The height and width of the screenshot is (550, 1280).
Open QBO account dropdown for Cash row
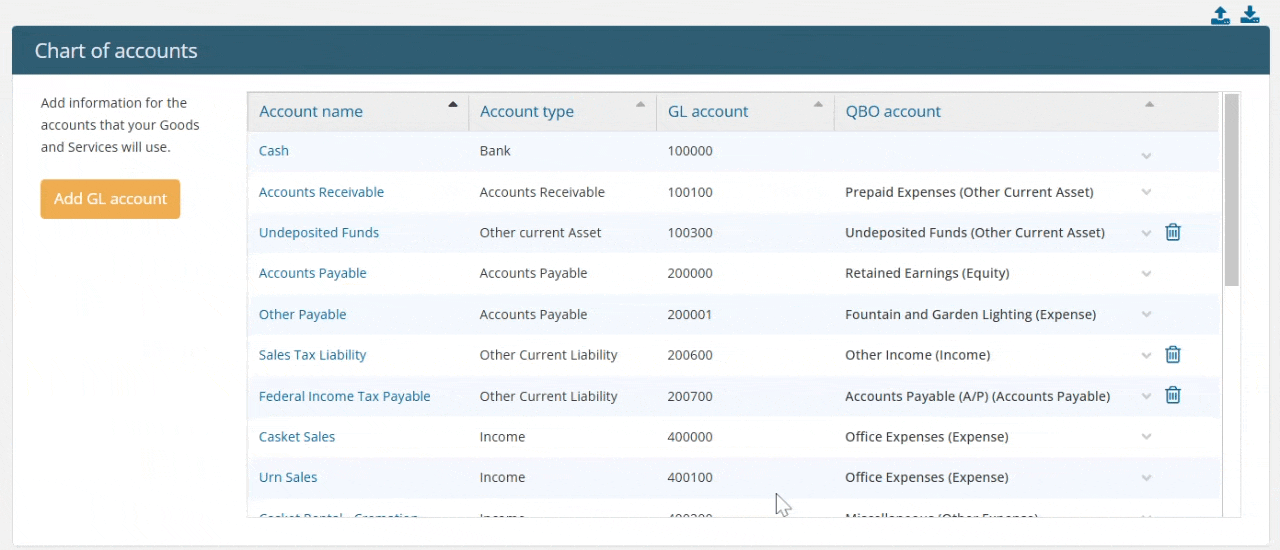pos(1146,156)
